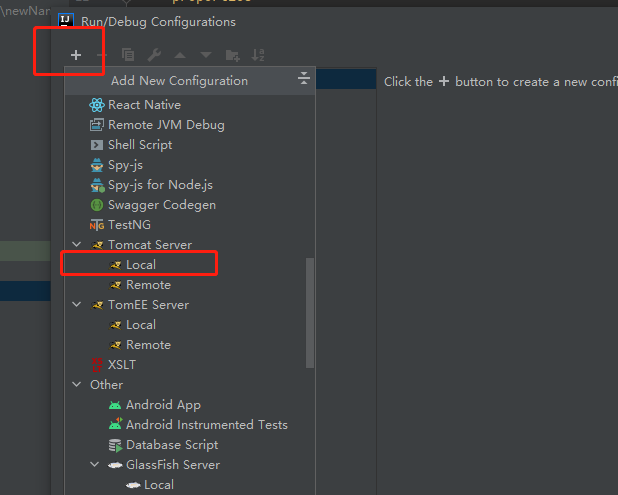Screen dimensions: 618x495
Task: Click the Swagger Codegen green icon
Action: pyautogui.click(x=97, y=205)
